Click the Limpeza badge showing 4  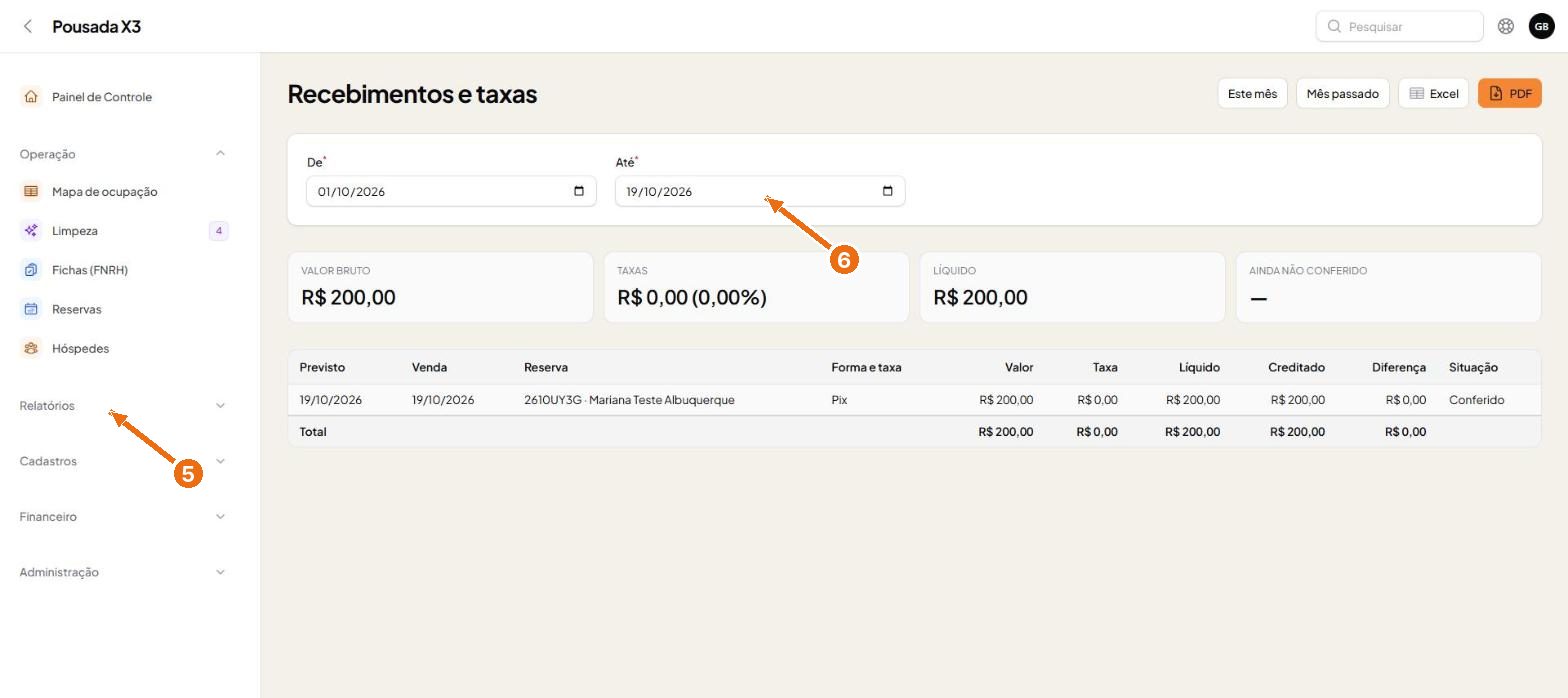tap(218, 231)
